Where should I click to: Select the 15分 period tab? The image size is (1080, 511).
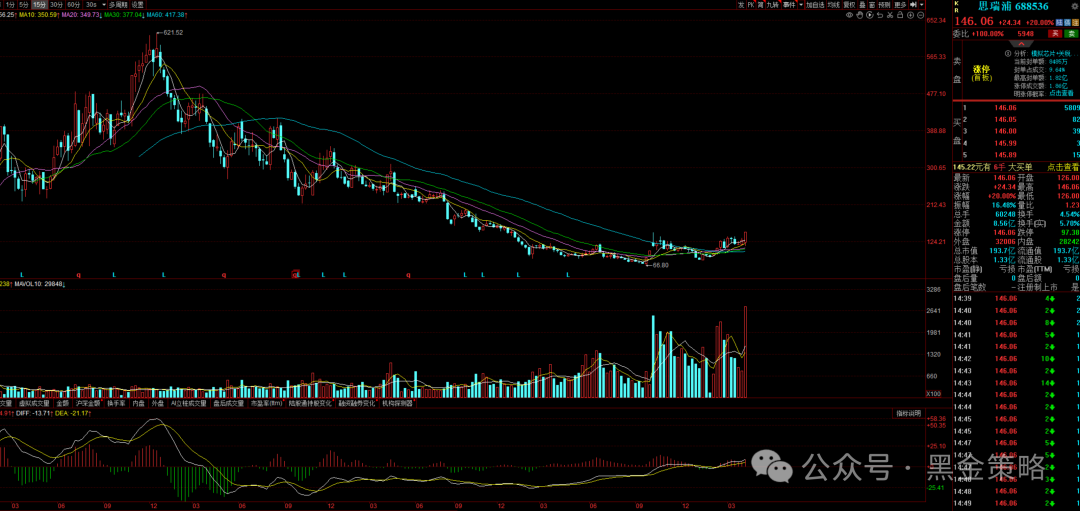click(40, 5)
